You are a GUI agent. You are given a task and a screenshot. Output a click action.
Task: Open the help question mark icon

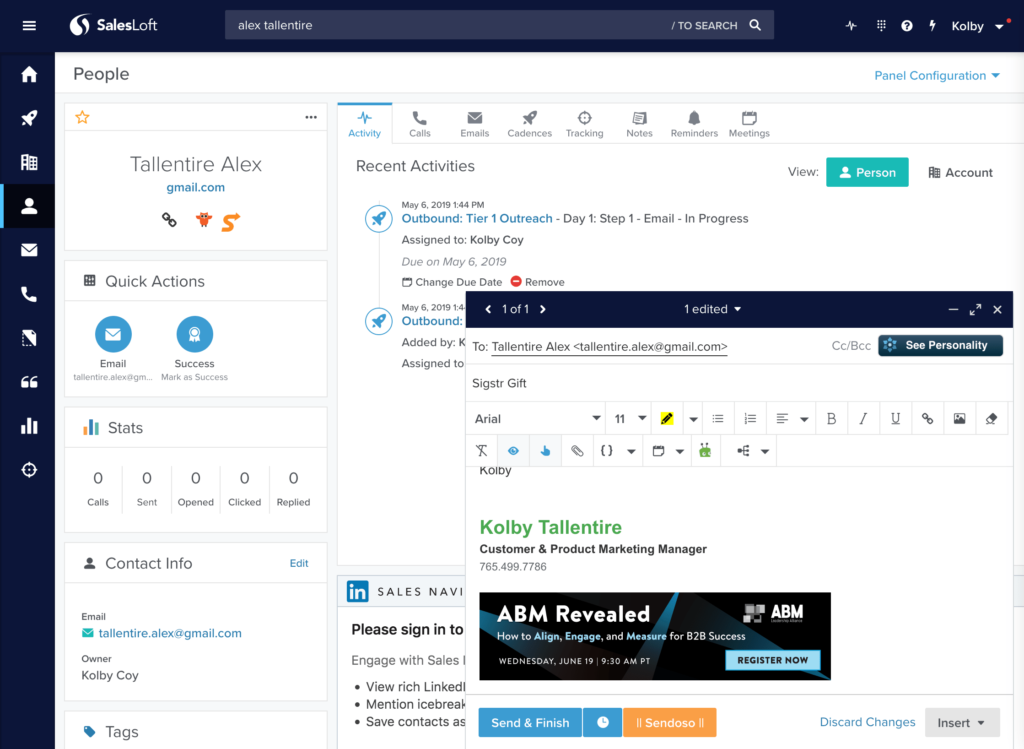click(x=906, y=25)
